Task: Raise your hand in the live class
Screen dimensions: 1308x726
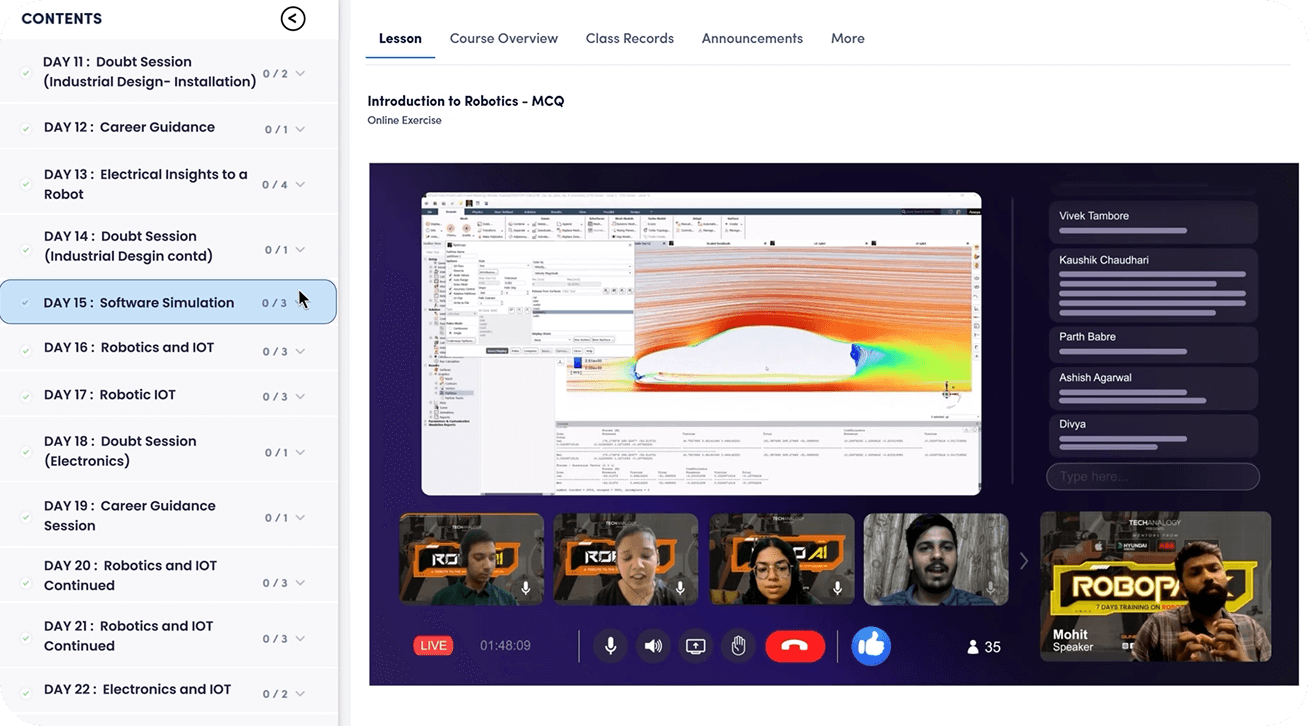Action: 738,645
